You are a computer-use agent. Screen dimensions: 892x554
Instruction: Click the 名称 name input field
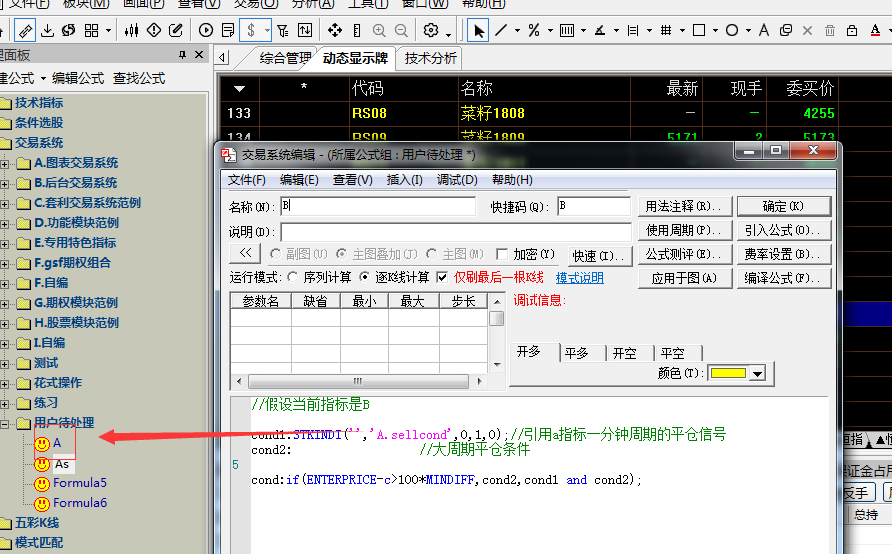point(378,206)
